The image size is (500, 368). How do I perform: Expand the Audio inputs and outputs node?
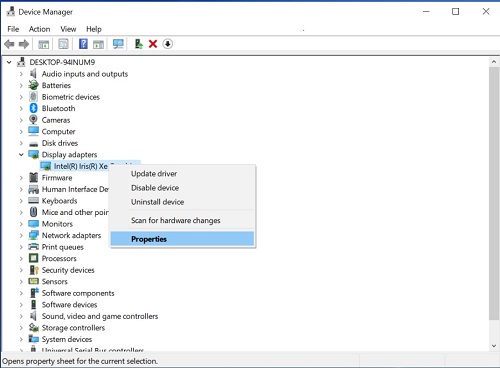coord(21,74)
